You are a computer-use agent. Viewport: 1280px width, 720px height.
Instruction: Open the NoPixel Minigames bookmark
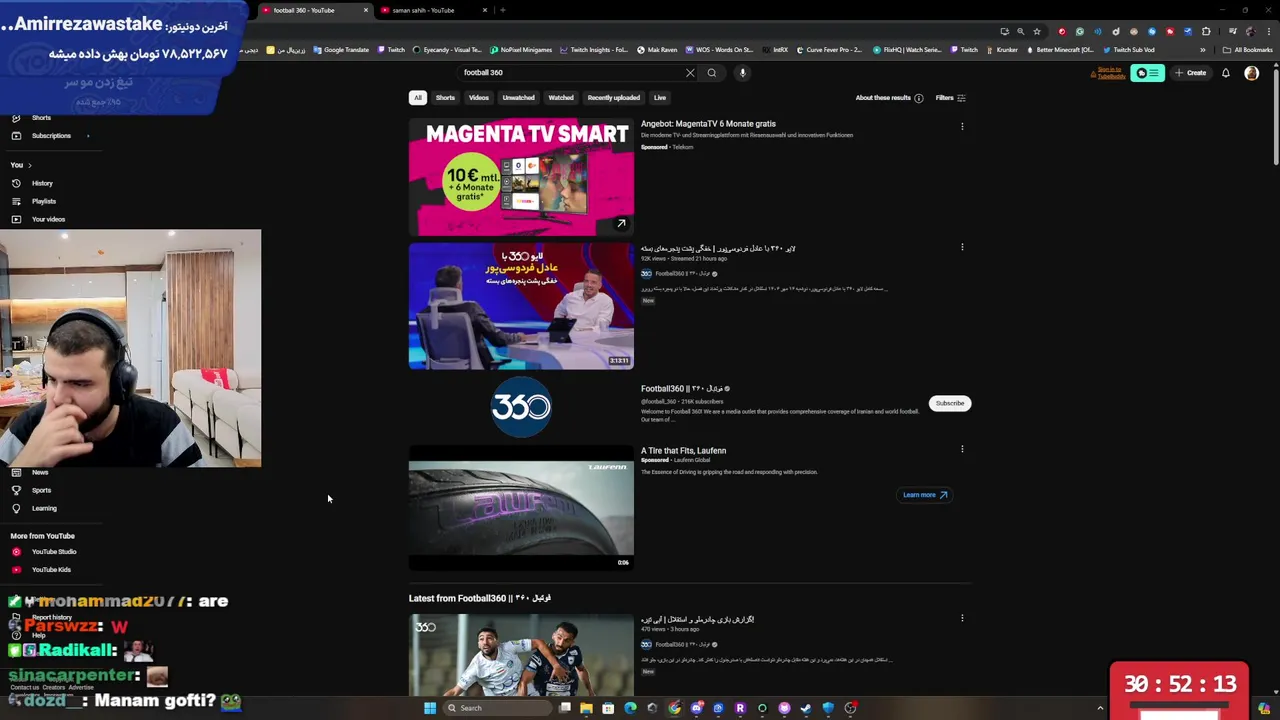(x=521, y=50)
